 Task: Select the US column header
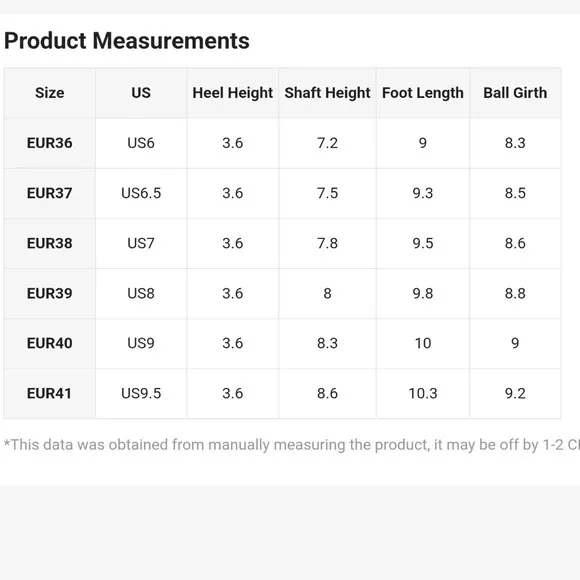[x=141, y=93]
